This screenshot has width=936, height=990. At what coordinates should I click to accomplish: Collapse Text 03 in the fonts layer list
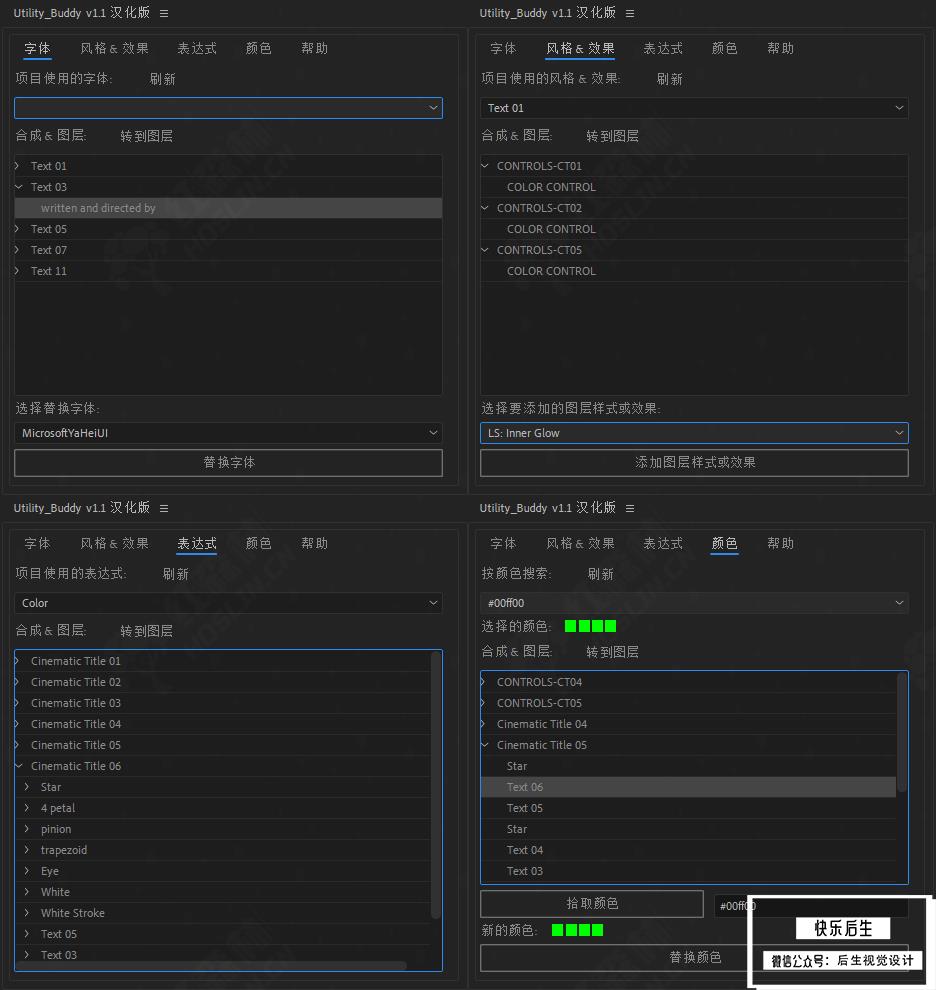point(18,187)
